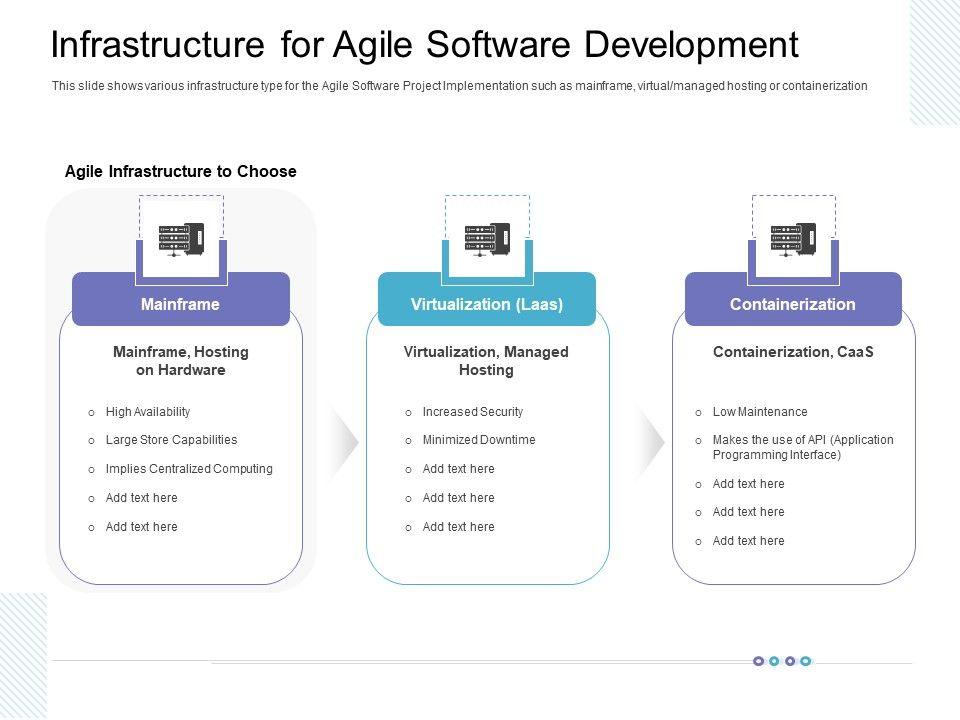This screenshot has width=960, height=720.
Task: Select the Mainframe header label
Action: click(x=181, y=304)
